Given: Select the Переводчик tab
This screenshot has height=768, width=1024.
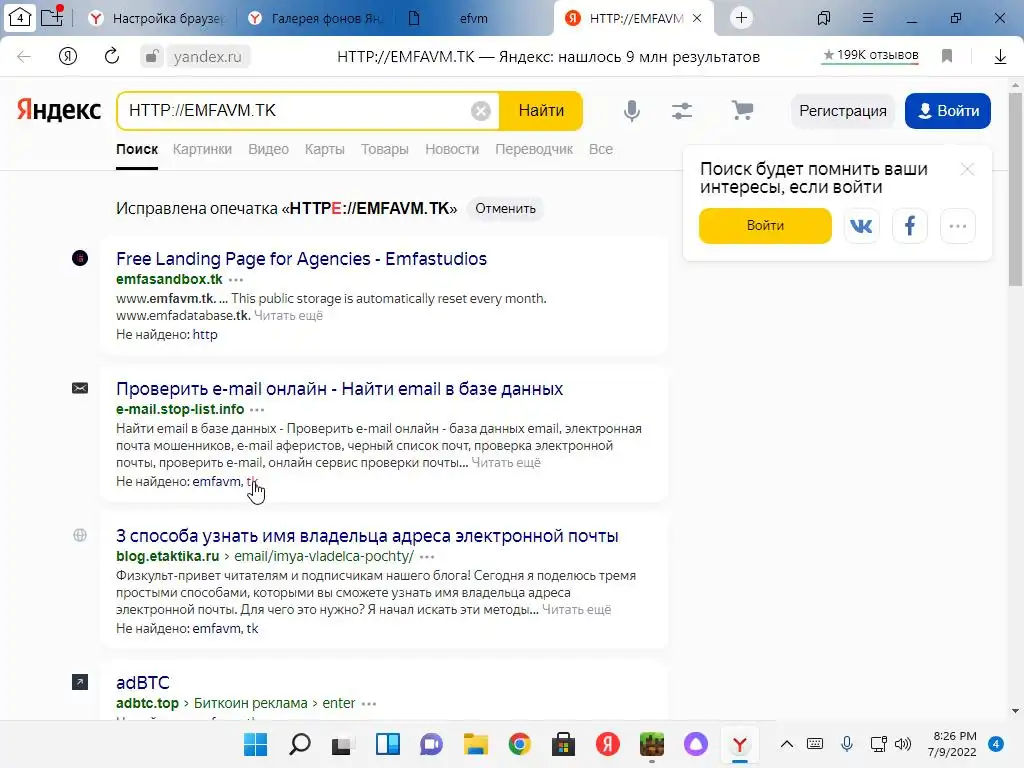Looking at the screenshot, I should pos(534,150).
